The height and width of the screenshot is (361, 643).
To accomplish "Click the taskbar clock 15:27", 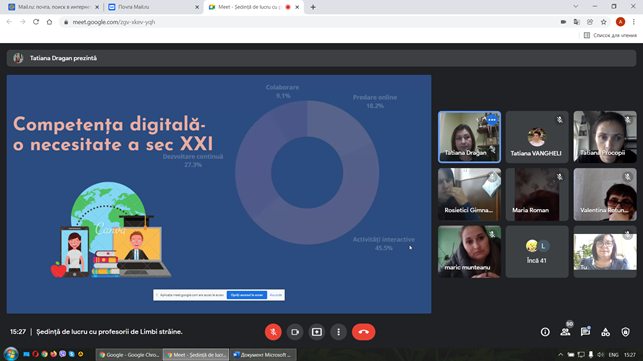I will coord(630,355).
